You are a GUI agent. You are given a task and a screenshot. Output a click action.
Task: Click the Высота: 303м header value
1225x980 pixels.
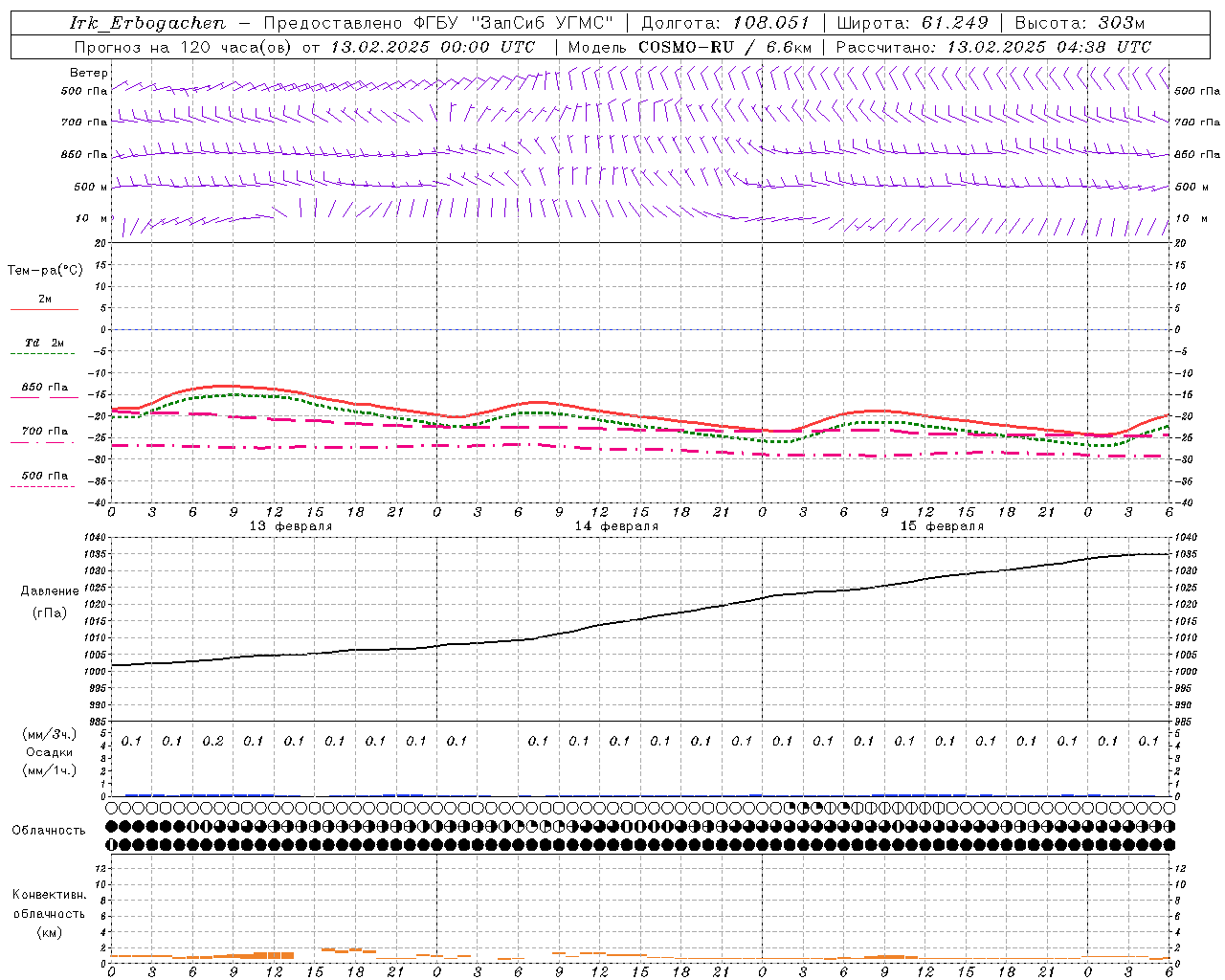(x=1080, y=23)
